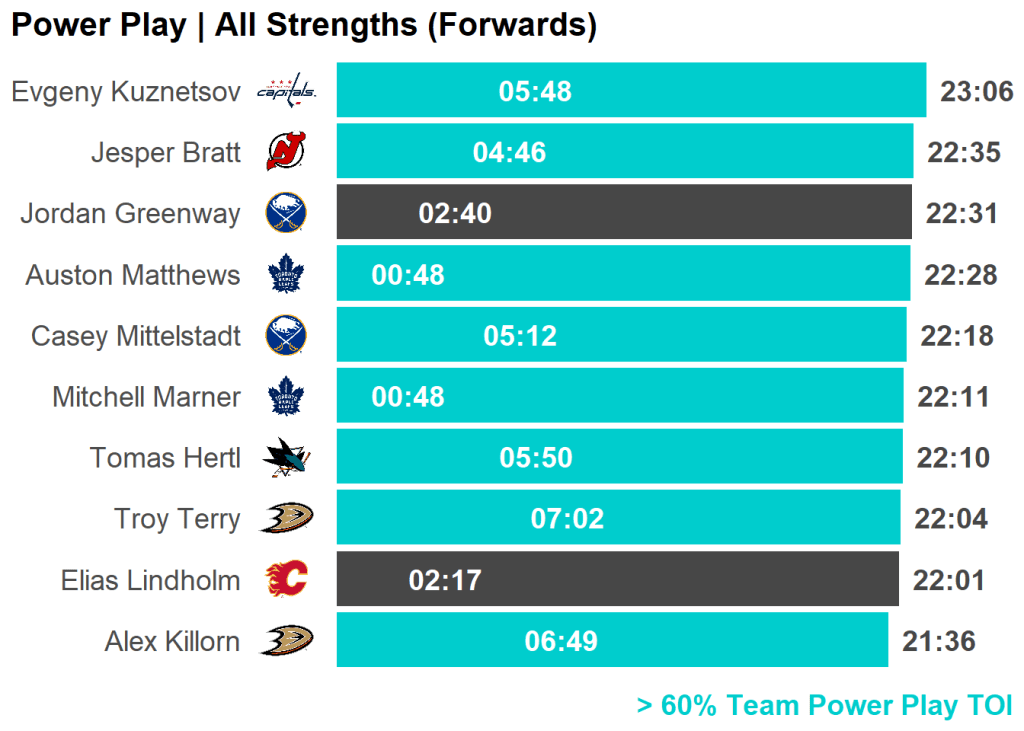Click the Evgeny Kuznetsov player name
This screenshot has width=1024, height=731.
[126, 92]
